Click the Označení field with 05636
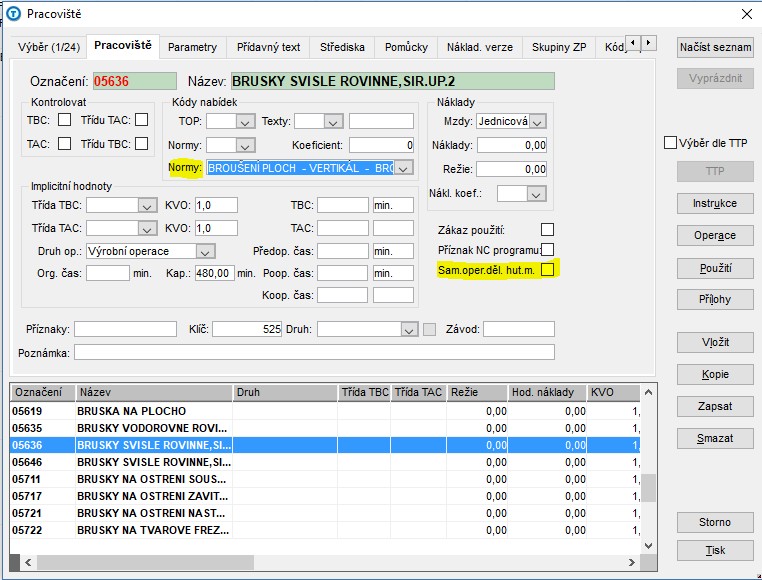 (x=135, y=81)
